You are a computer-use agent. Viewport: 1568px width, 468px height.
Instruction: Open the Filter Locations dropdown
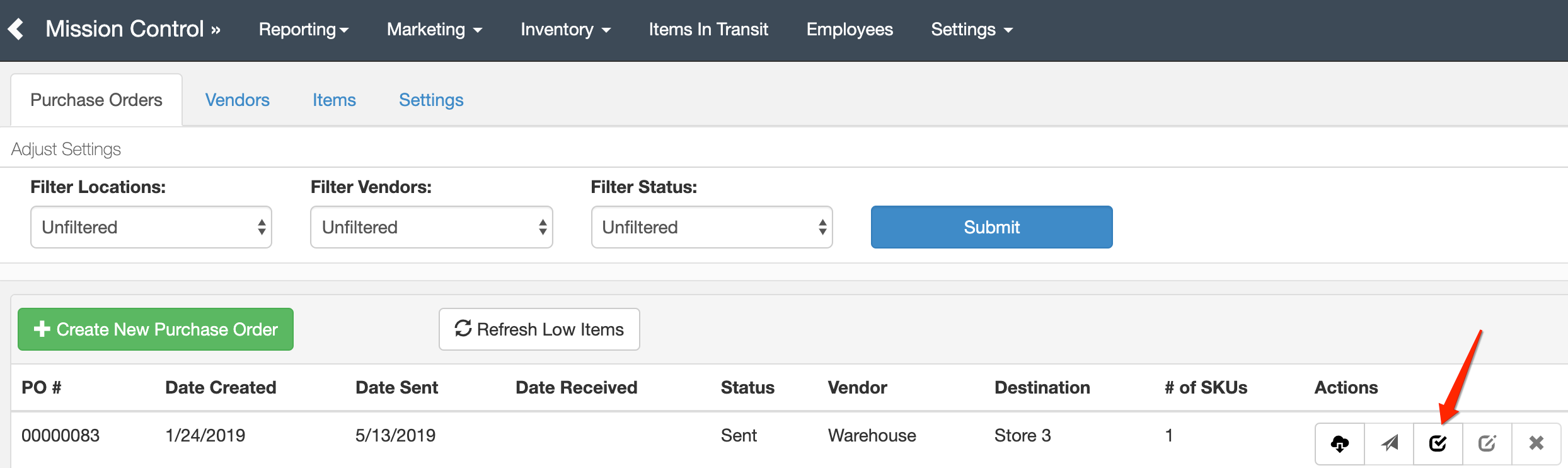(x=151, y=227)
